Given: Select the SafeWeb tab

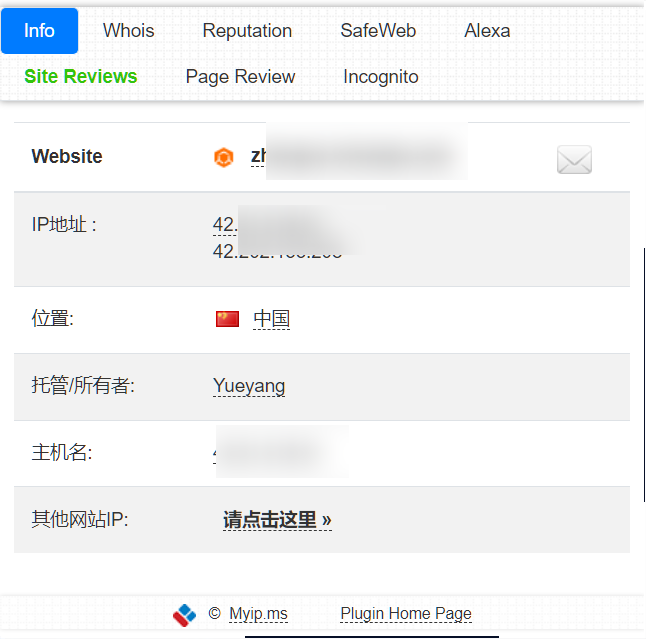Looking at the screenshot, I should pyautogui.click(x=378, y=31).
